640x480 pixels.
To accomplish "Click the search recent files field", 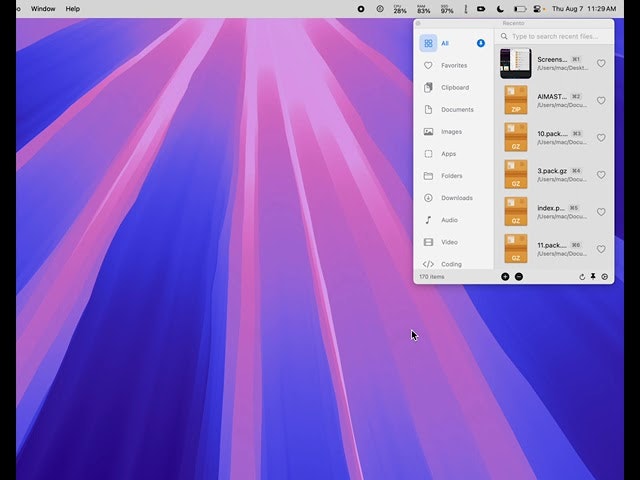I will (554, 36).
